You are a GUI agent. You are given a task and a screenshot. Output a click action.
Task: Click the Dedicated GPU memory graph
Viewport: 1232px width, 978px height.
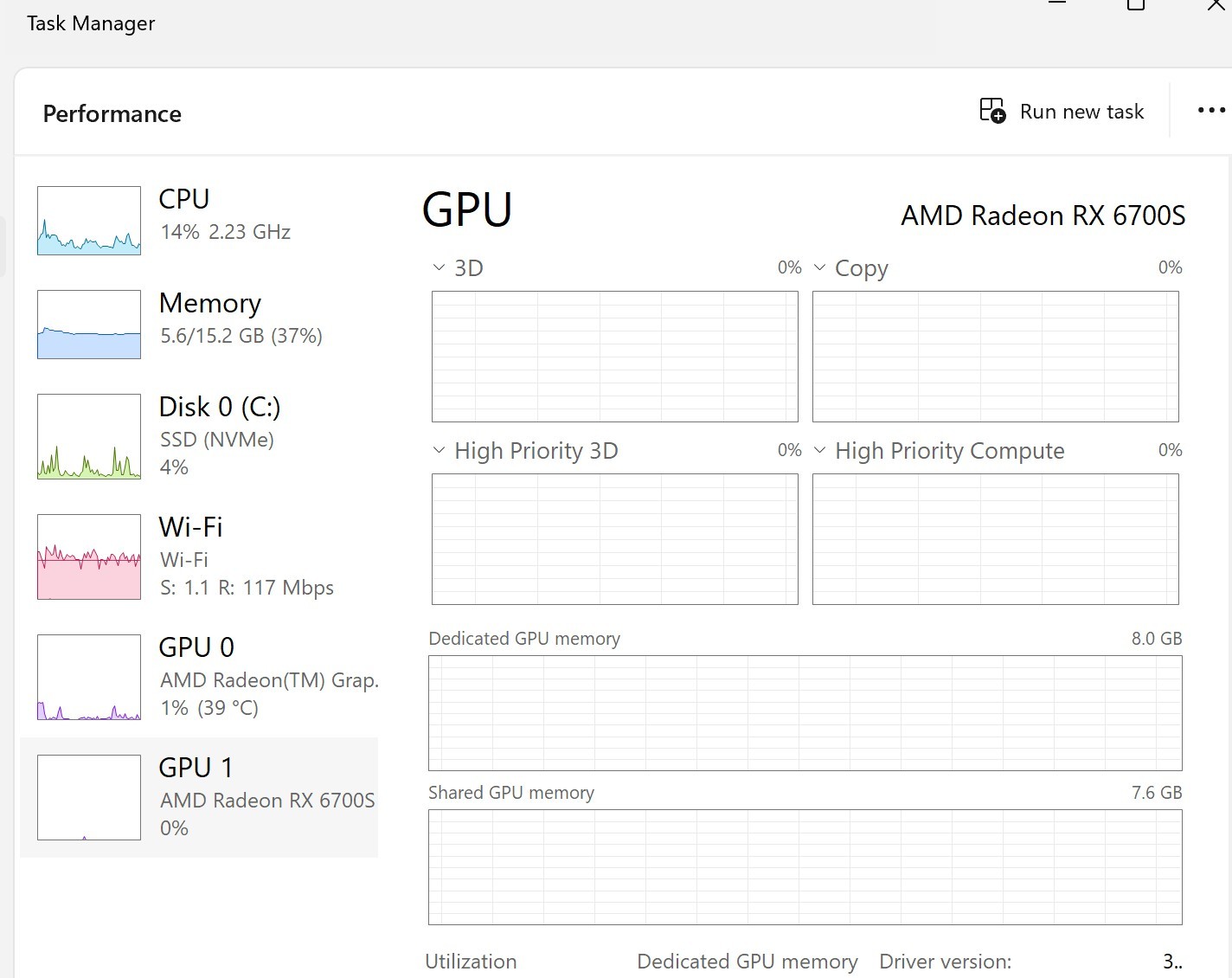[805, 713]
